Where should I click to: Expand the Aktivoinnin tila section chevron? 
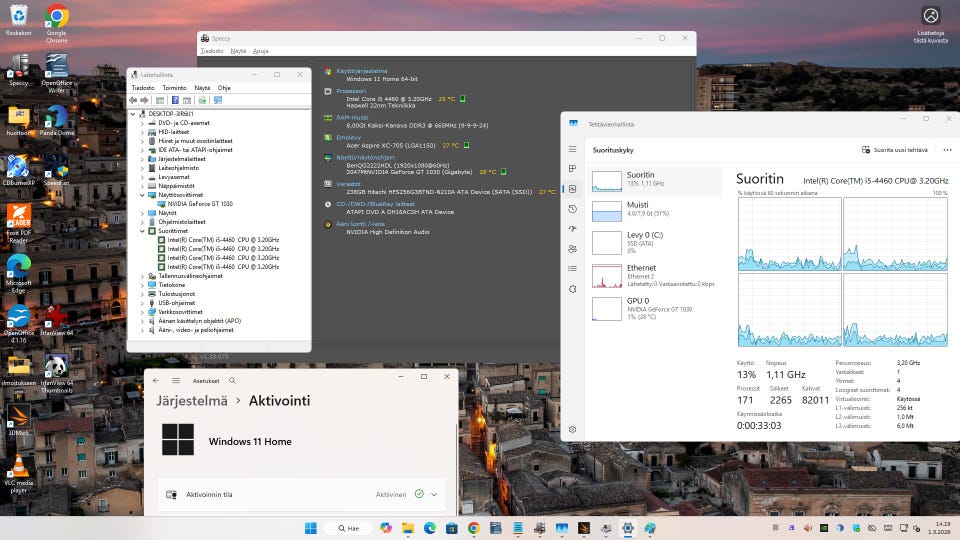tap(434, 494)
